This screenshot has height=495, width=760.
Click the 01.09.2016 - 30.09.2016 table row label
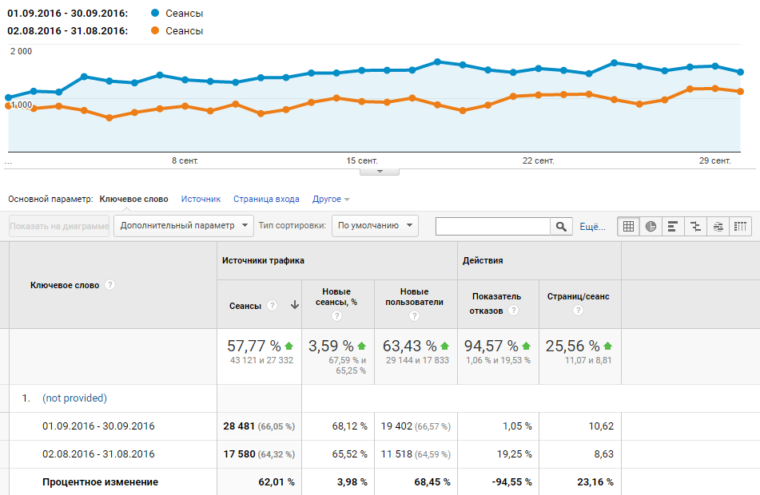[x=98, y=426]
